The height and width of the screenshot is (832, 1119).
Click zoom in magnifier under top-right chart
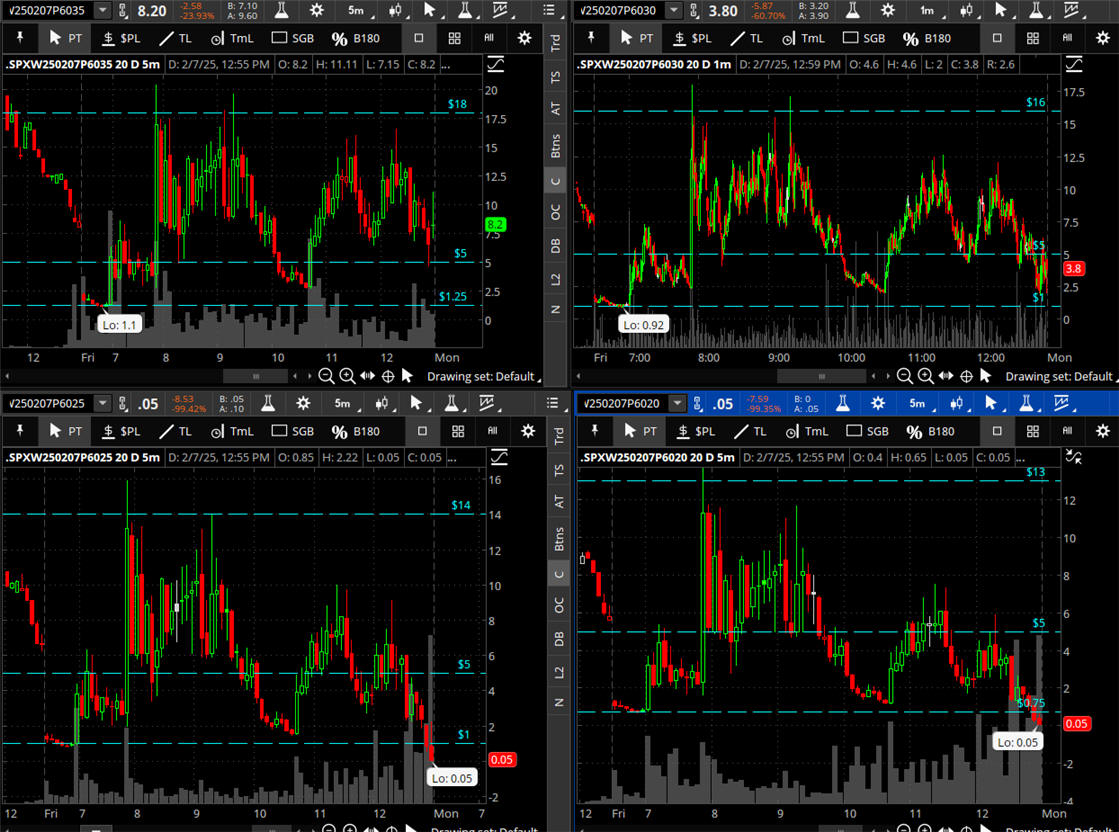click(x=925, y=376)
